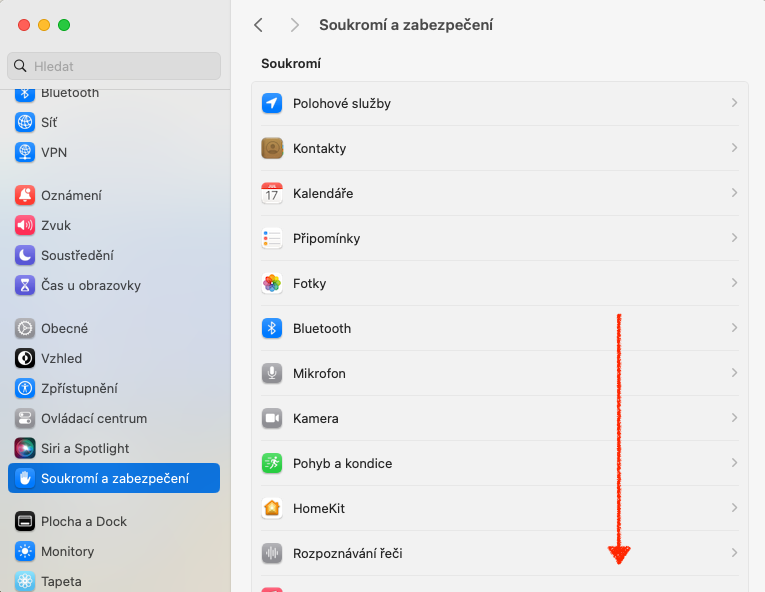Open Síť settings label in the sidebar
The height and width of the screenshot is (592, 765).
(x=49, y=122)
